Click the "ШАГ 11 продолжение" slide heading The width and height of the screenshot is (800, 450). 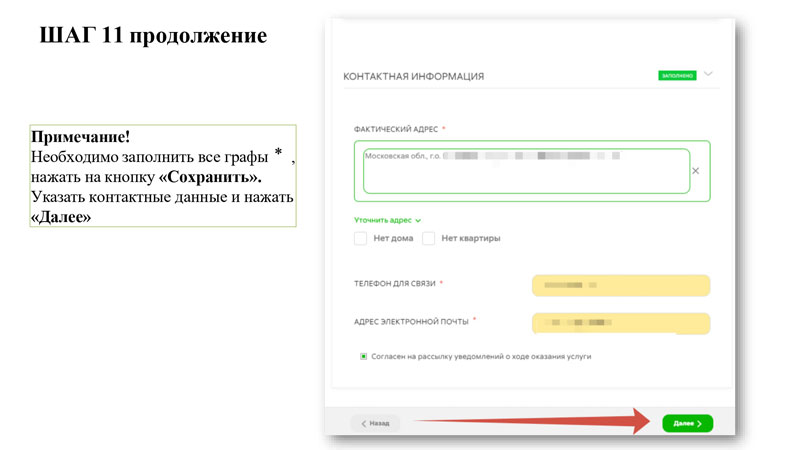153,37
